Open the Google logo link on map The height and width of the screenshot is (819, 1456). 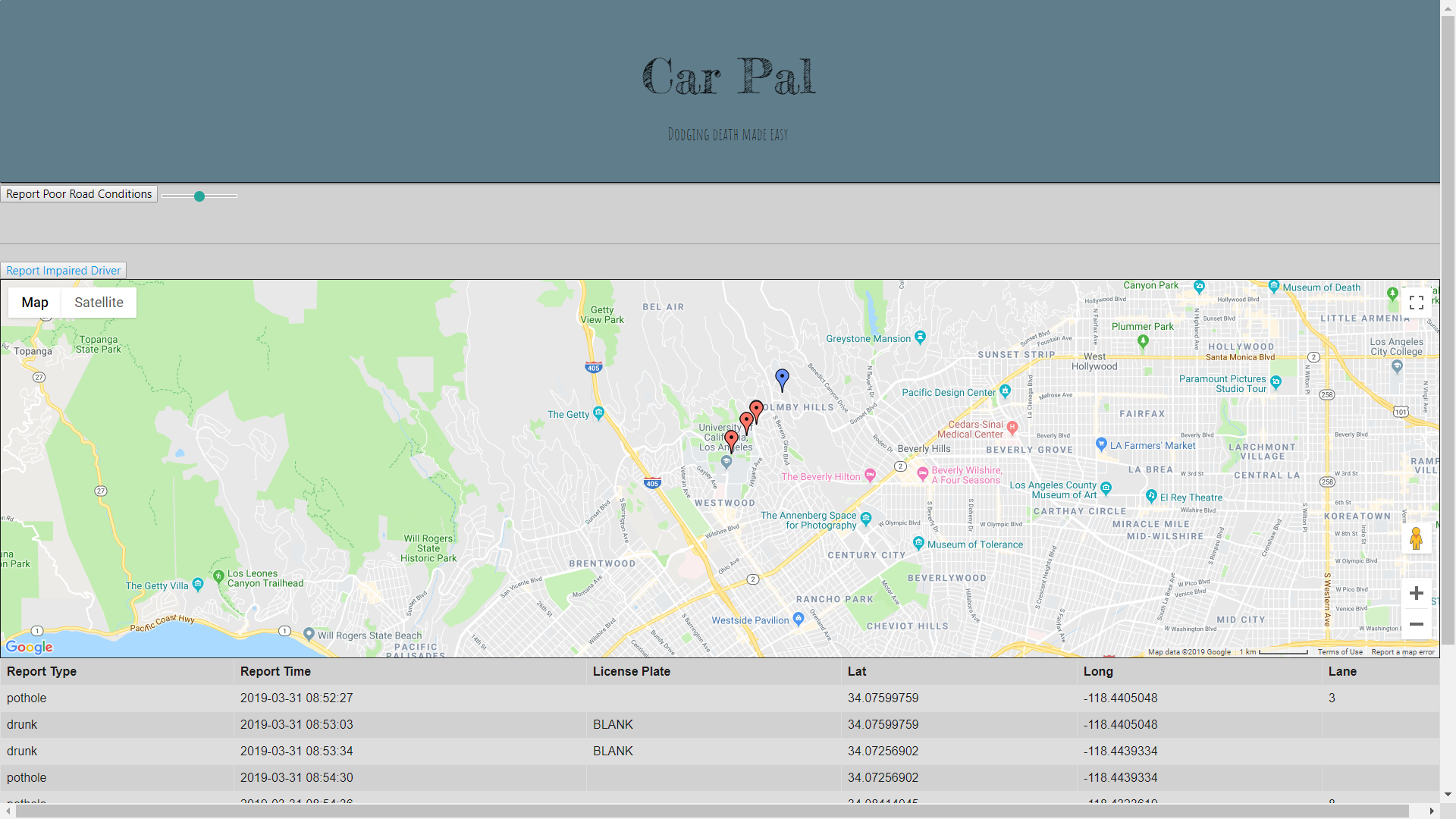click(30, 647)
